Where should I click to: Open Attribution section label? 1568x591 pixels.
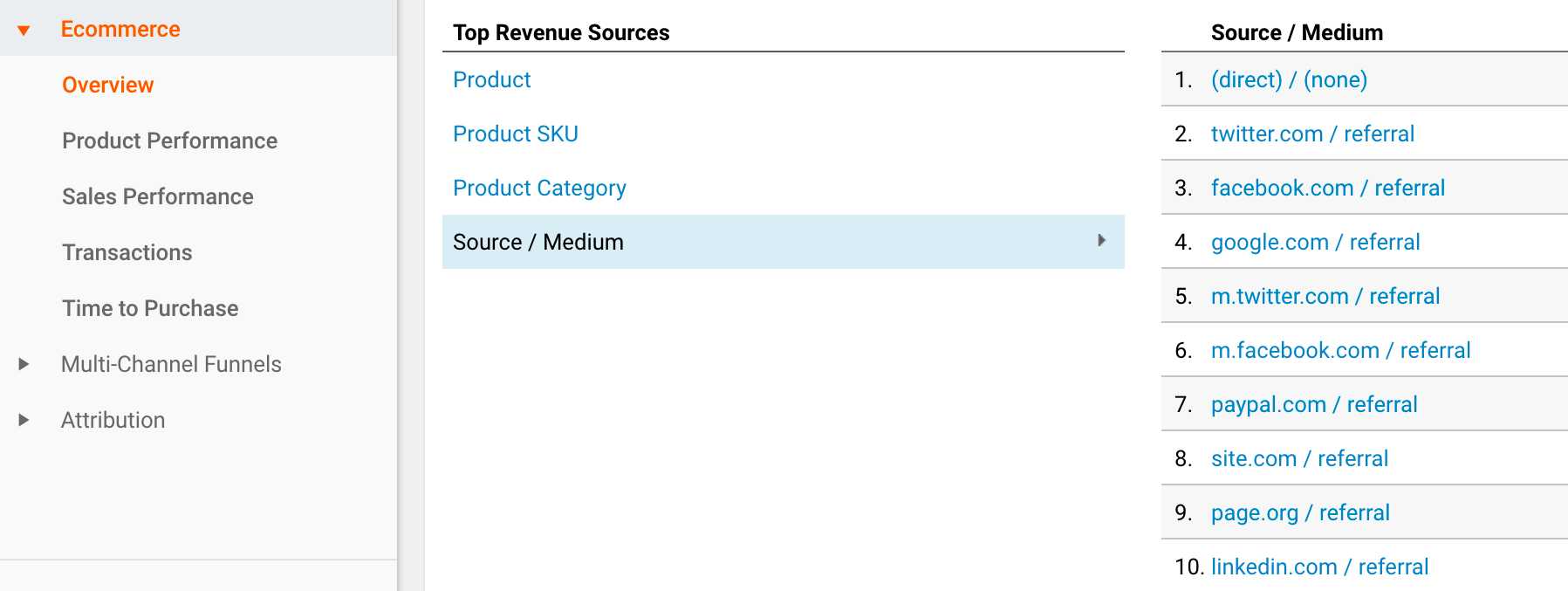[113, 420]
